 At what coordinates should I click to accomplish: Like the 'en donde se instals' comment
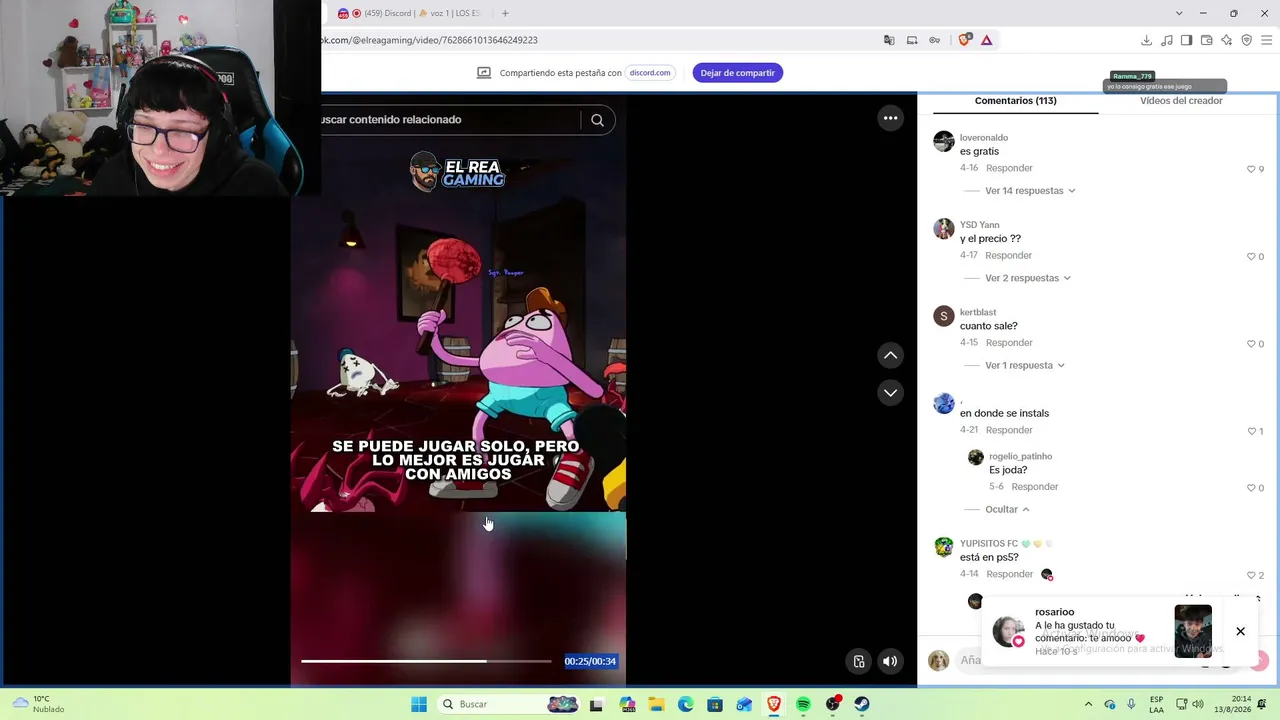(x=1251, y=431)
